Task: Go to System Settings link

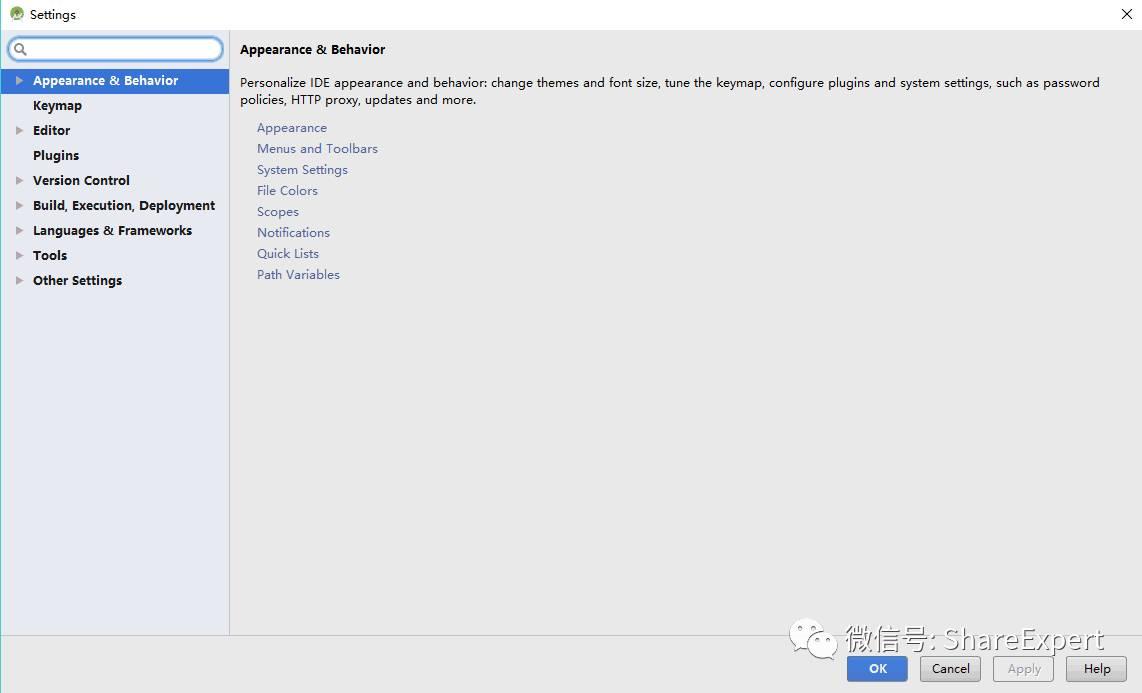Action: tap(302, 170)
